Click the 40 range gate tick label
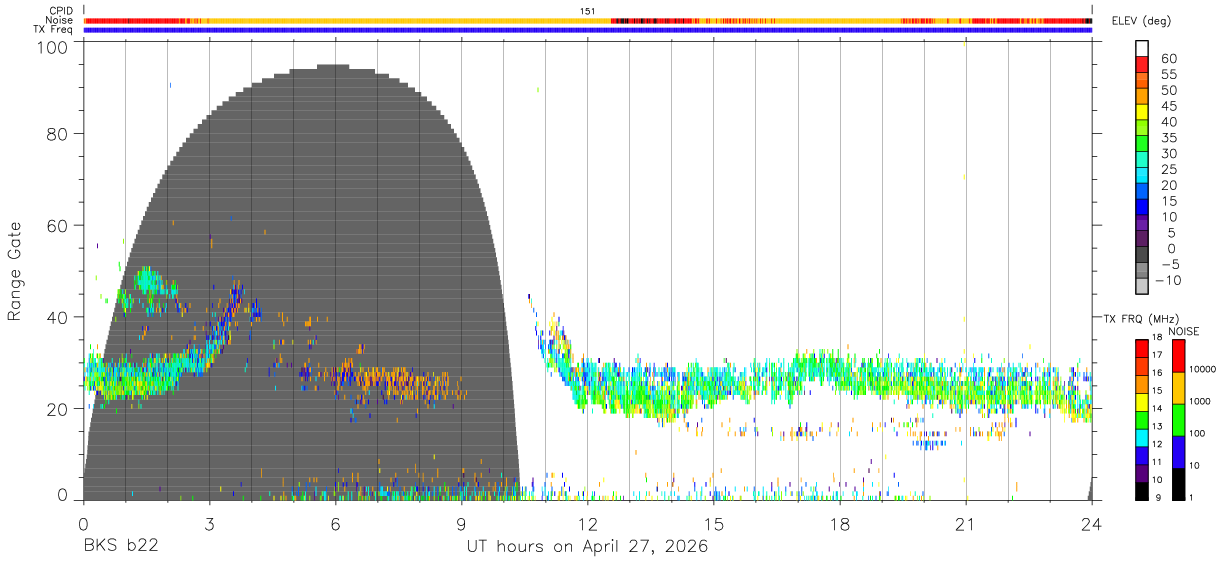 coord(56,317)
